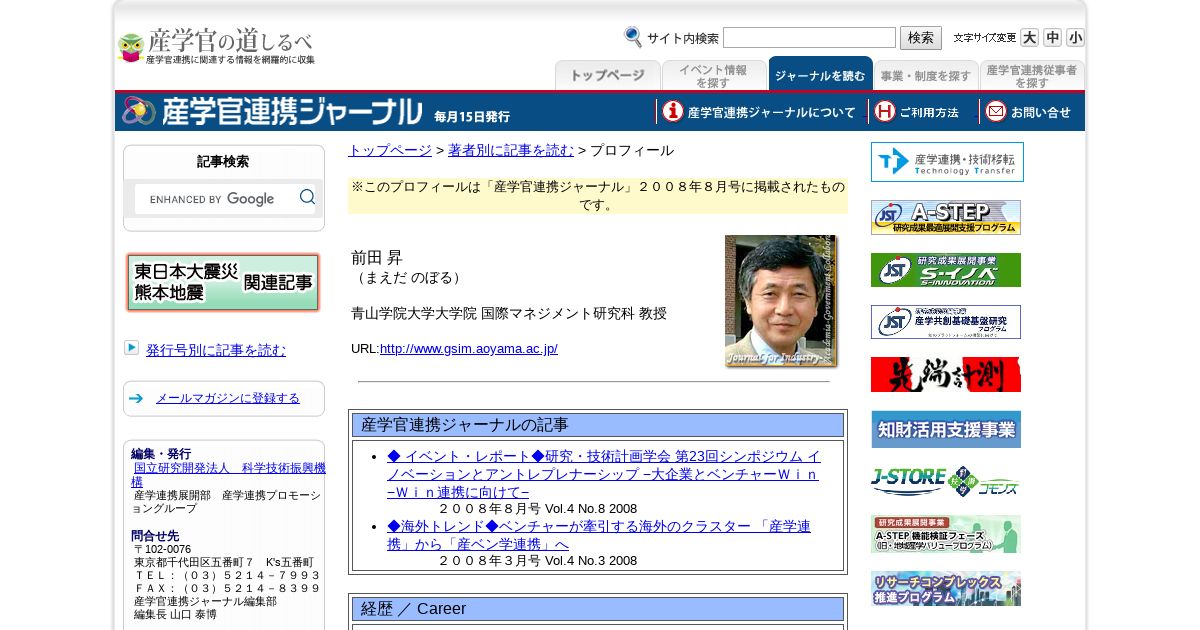Viewport: 1200px width, 630px height.
Task: Open 国立研究開発法人 科学技術振興機構 link
Action: point(228,475)
